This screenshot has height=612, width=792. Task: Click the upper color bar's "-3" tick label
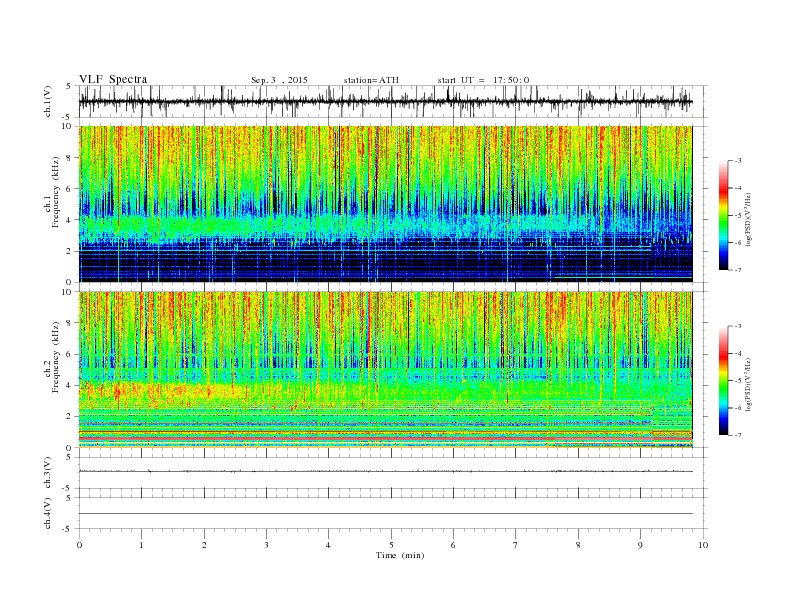(737, 161)
